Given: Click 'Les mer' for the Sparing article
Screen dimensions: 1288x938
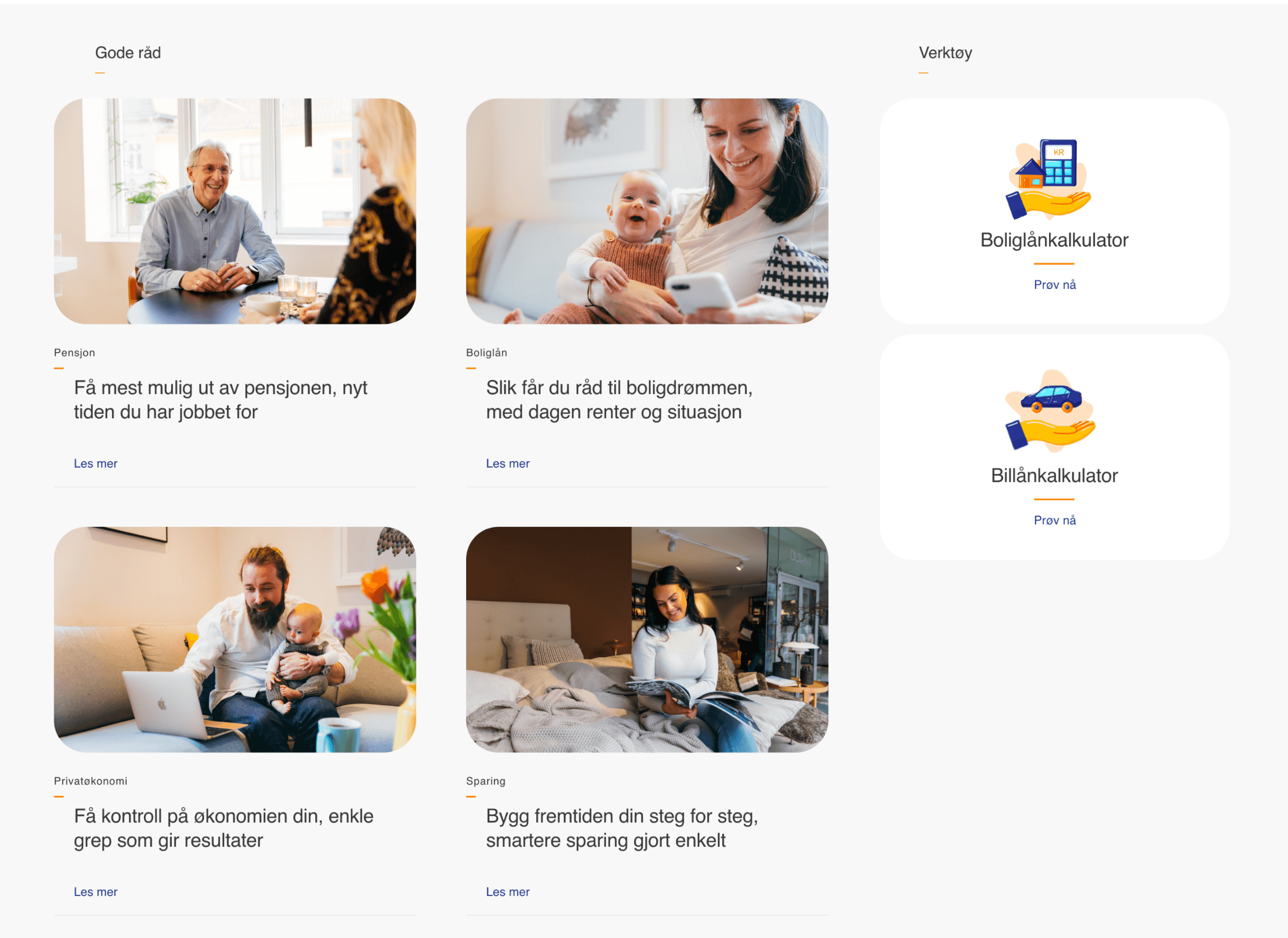Looking at the screenshot, I should coord(508,892).
